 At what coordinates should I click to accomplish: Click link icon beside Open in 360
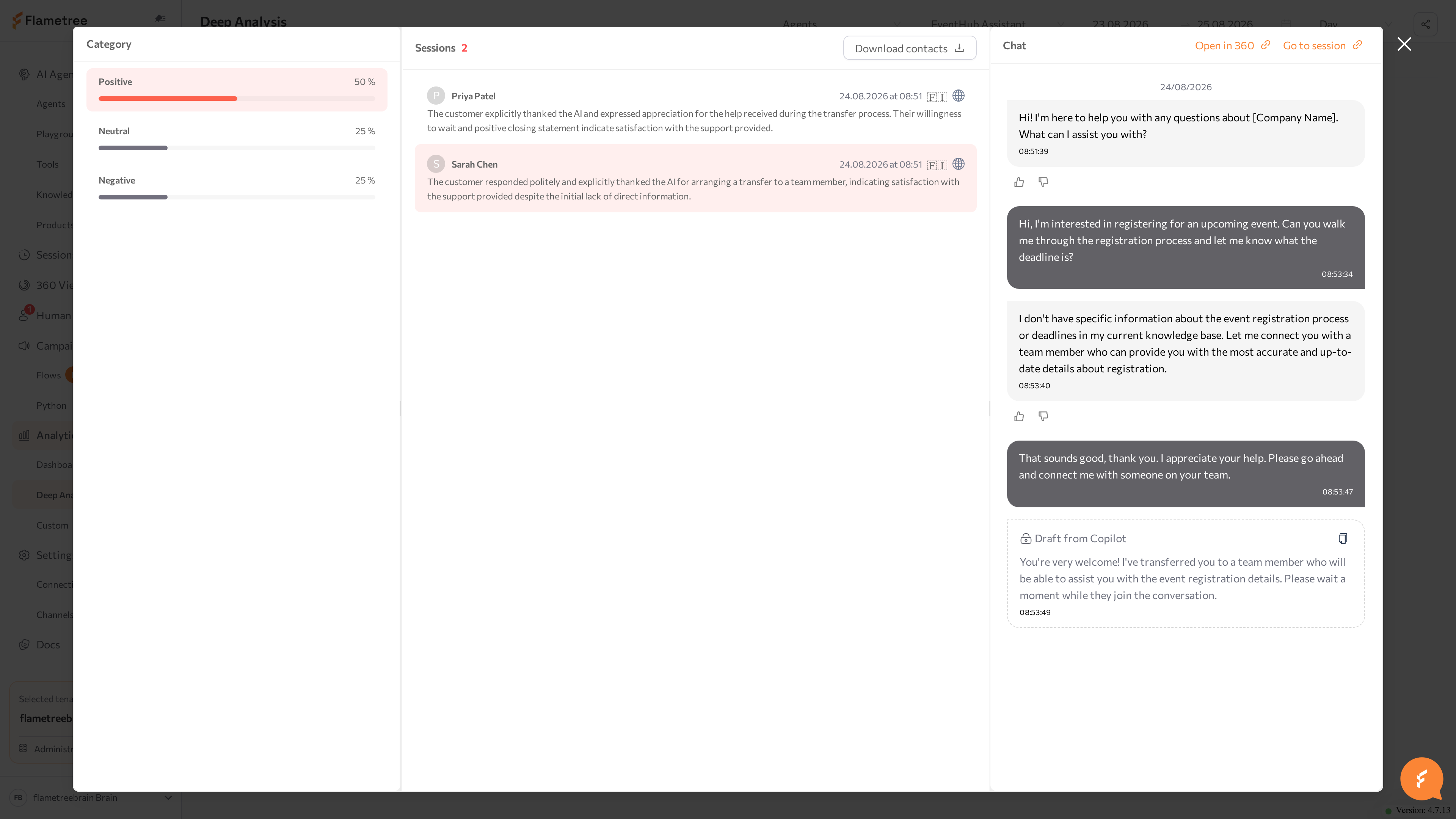(x=1266, y=45)
